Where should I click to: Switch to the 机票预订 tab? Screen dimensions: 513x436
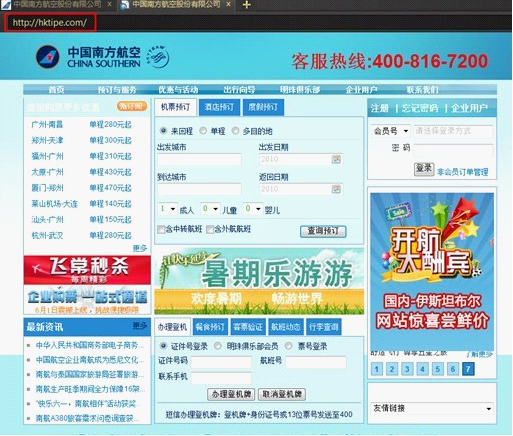pyautogui.click(x=175, y=107)
